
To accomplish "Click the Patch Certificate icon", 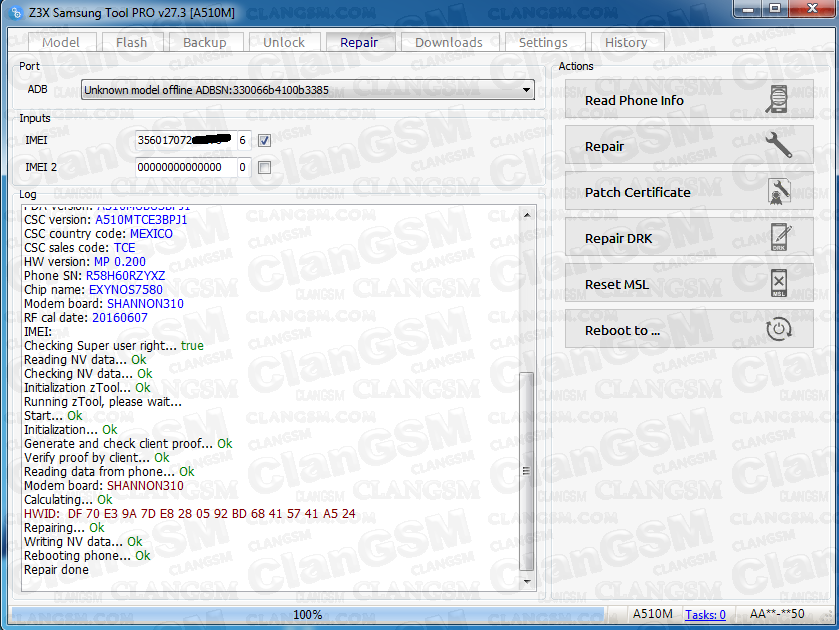I will tap(779, 192).
